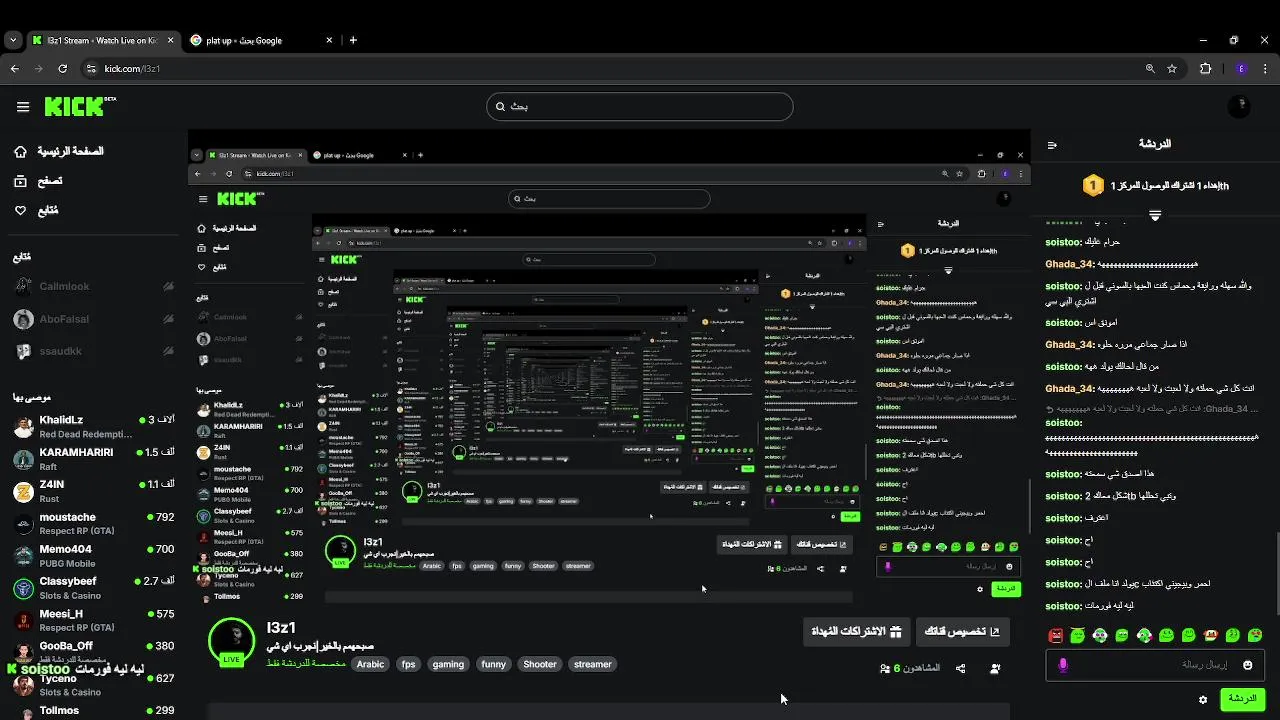This screenshot has width=1280, height=720.
Task: Open the Kick profile avatar at top right
Action: pyautogui.click(x=1241, y=106)
